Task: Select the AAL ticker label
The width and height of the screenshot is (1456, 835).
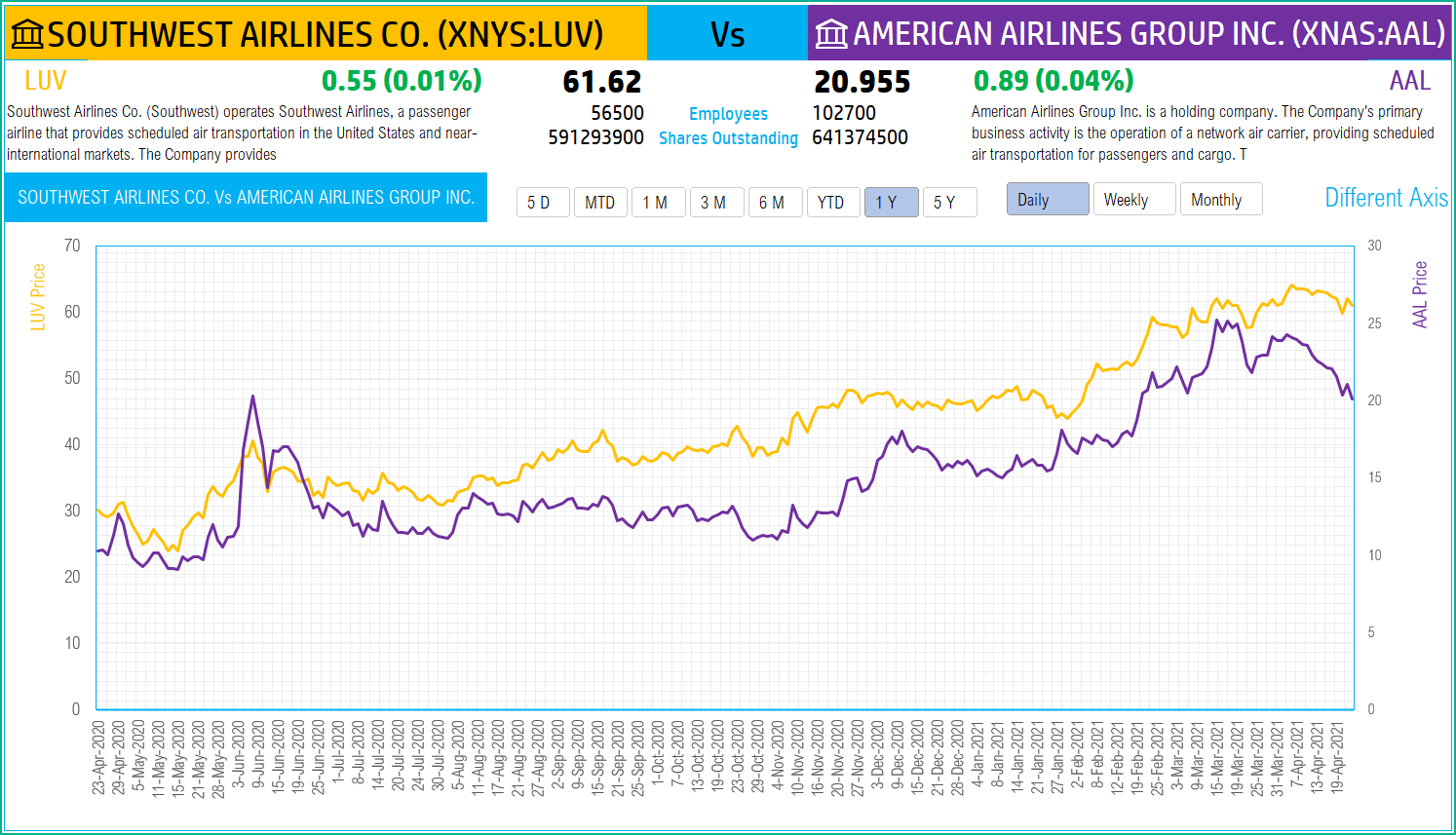Action: tap(1410, 81)
